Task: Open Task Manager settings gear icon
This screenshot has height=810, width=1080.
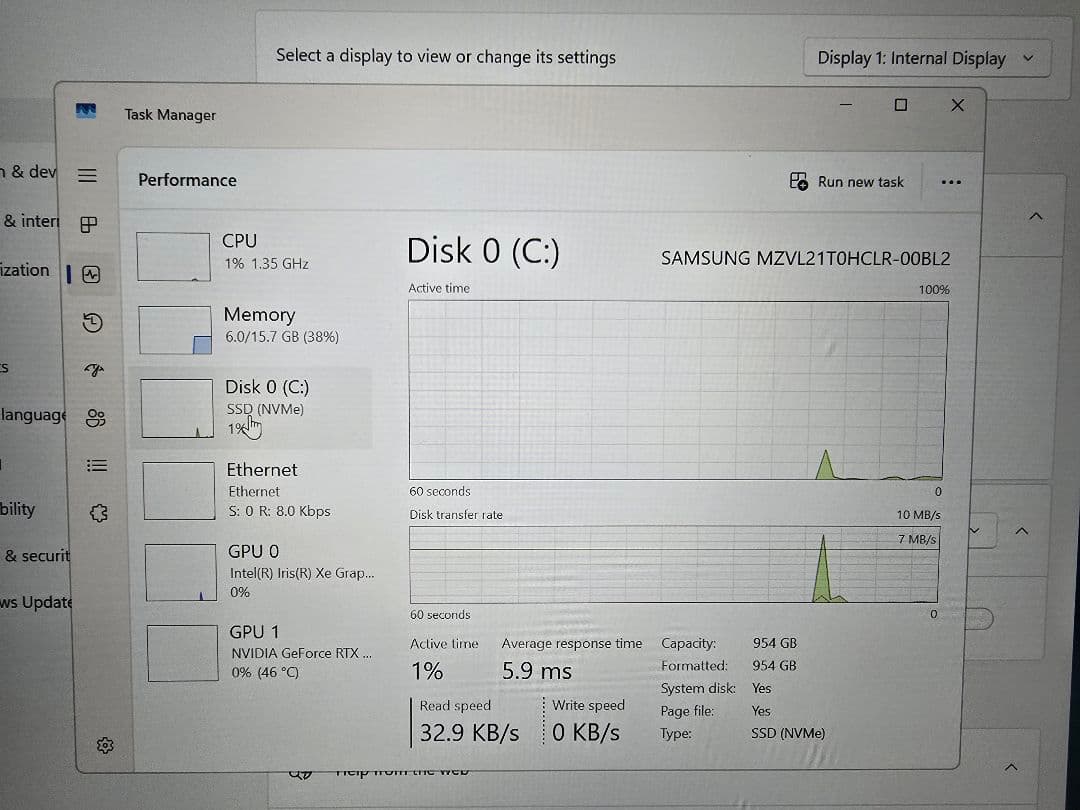Action: [x=105, y=745]
